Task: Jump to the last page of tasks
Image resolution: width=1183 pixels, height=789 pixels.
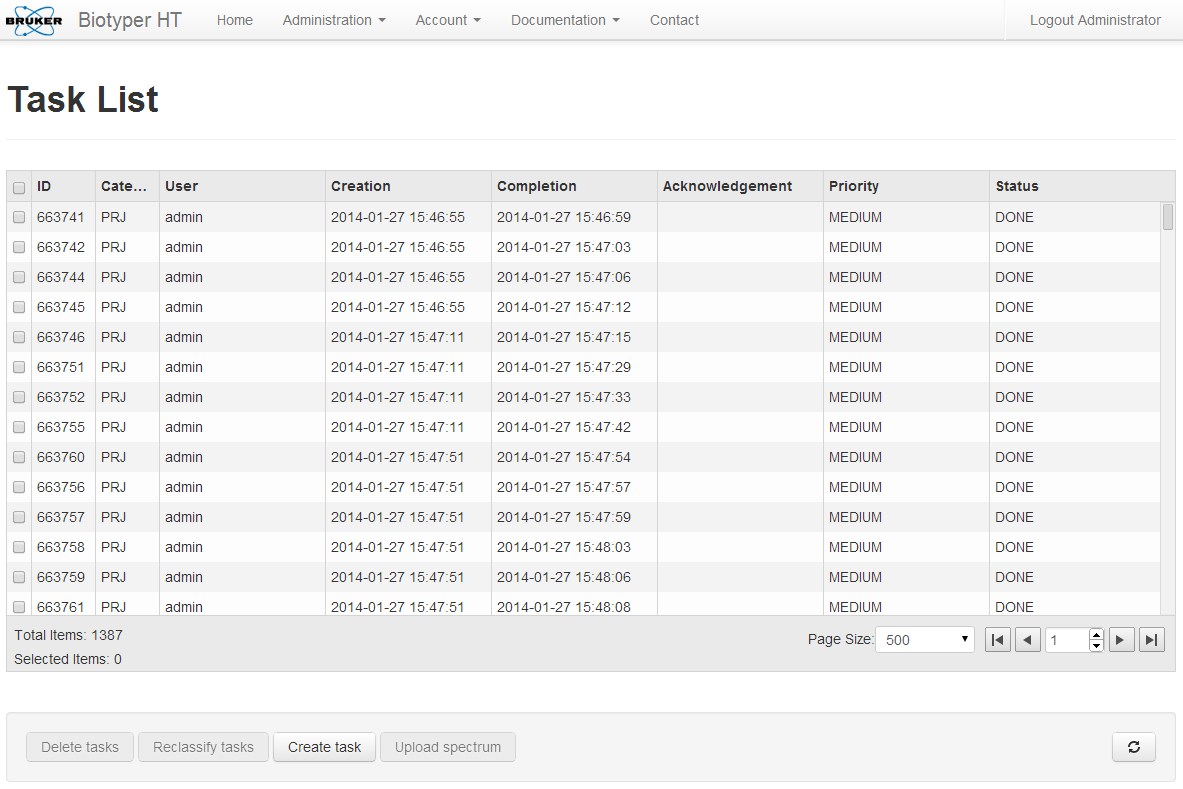Action: 1151,640
